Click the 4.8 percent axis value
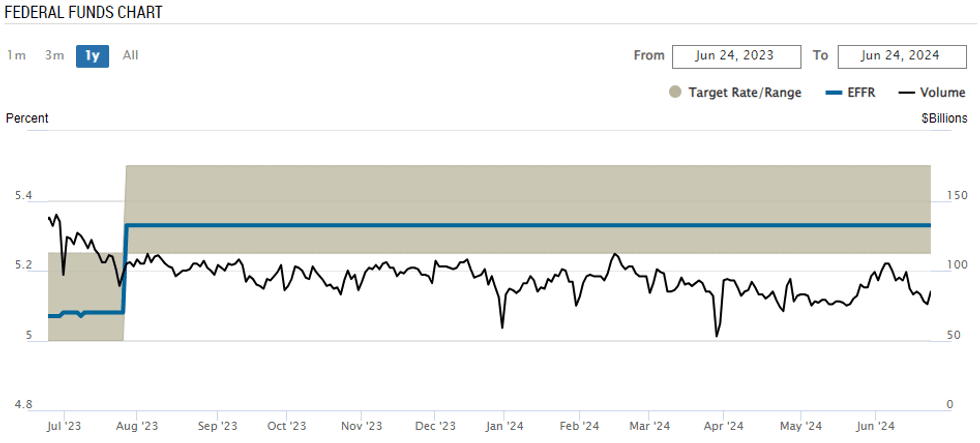 tap(22, 405)
